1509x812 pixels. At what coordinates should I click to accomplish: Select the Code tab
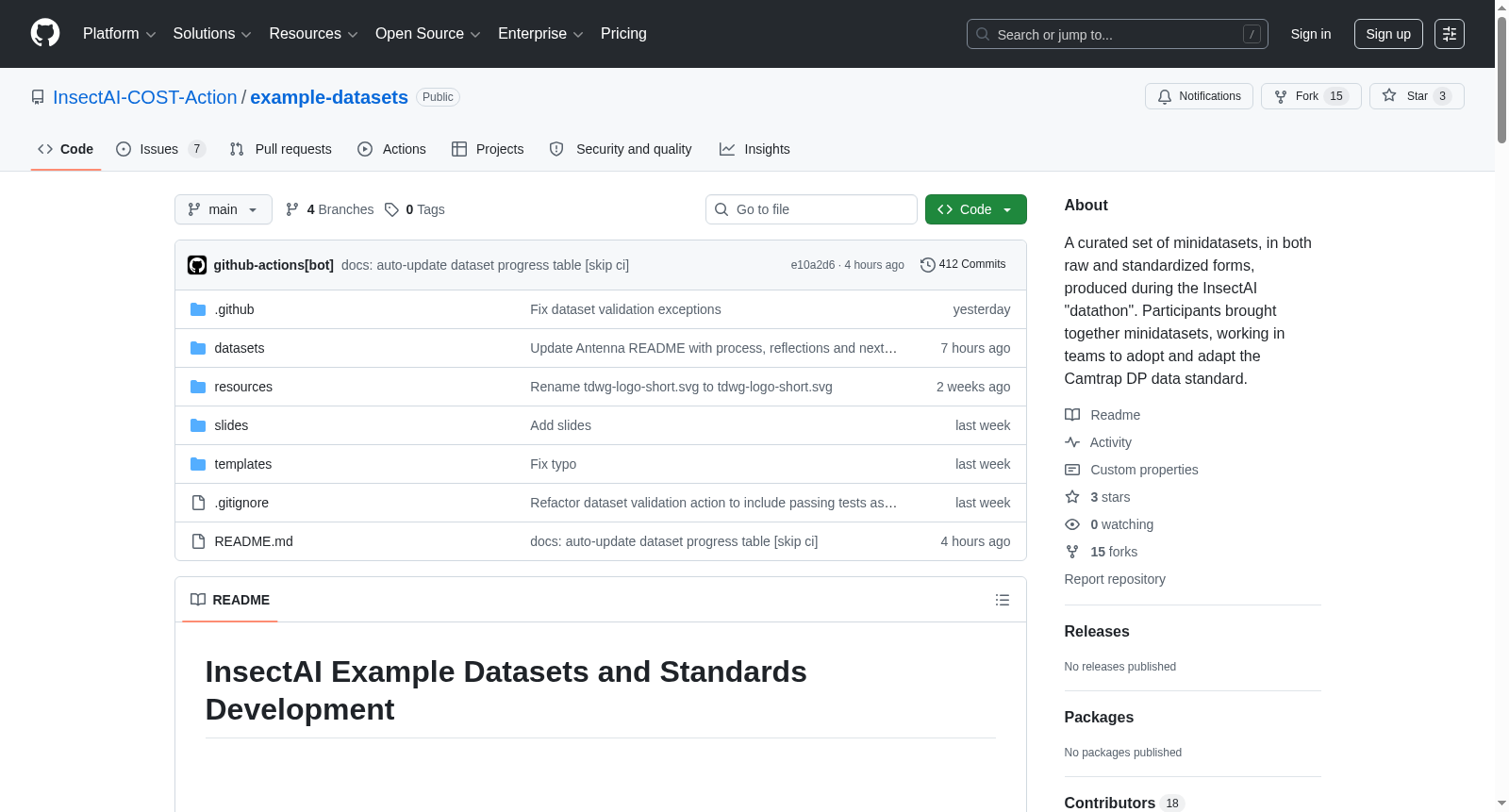66,149
